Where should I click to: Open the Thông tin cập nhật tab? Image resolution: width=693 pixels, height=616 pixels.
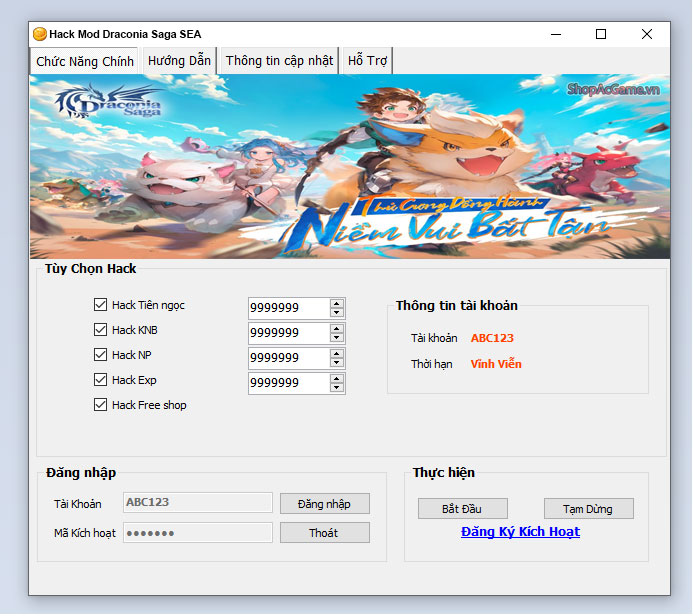pos(279,61)
